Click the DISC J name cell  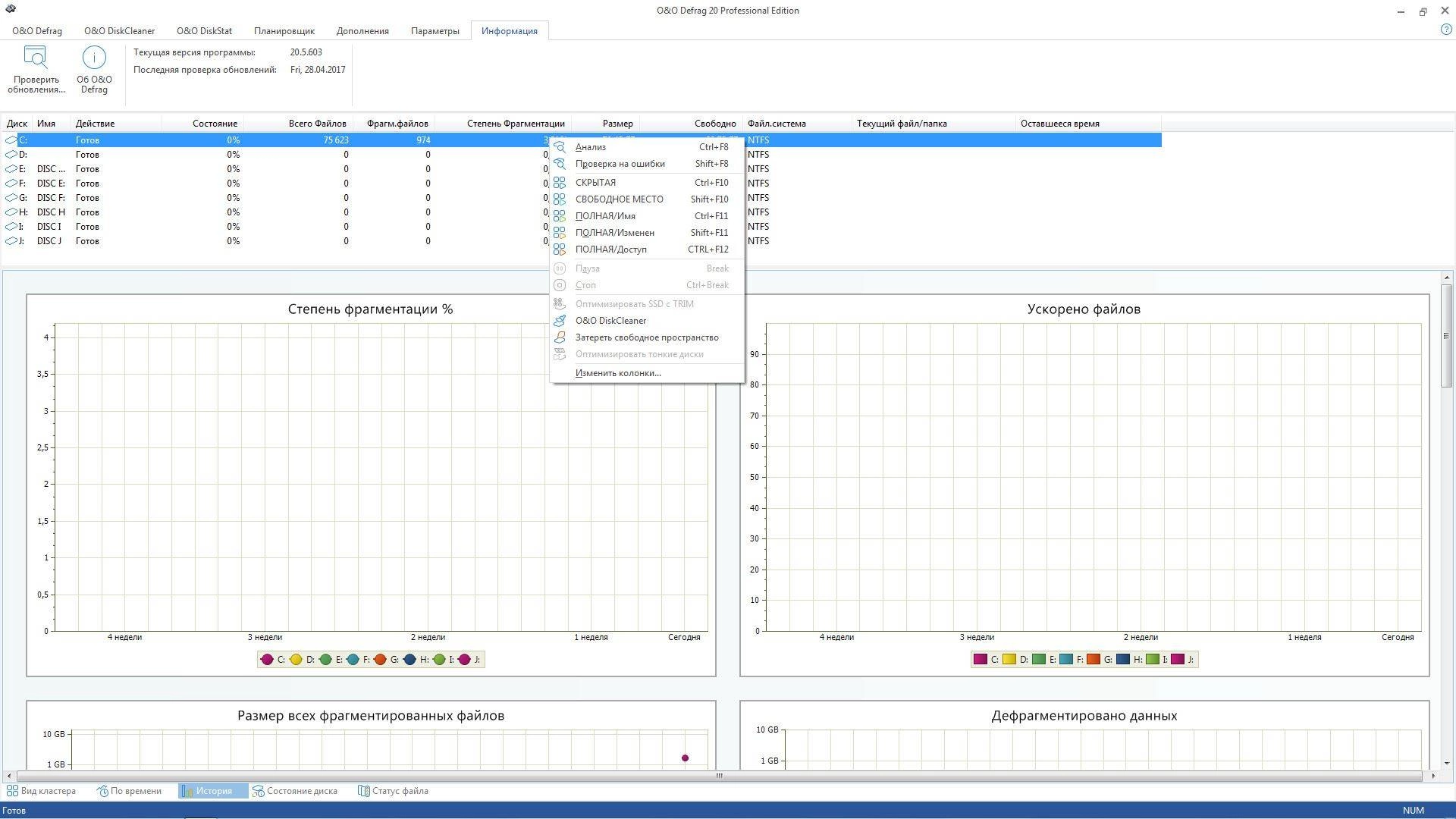click(49, 241)
